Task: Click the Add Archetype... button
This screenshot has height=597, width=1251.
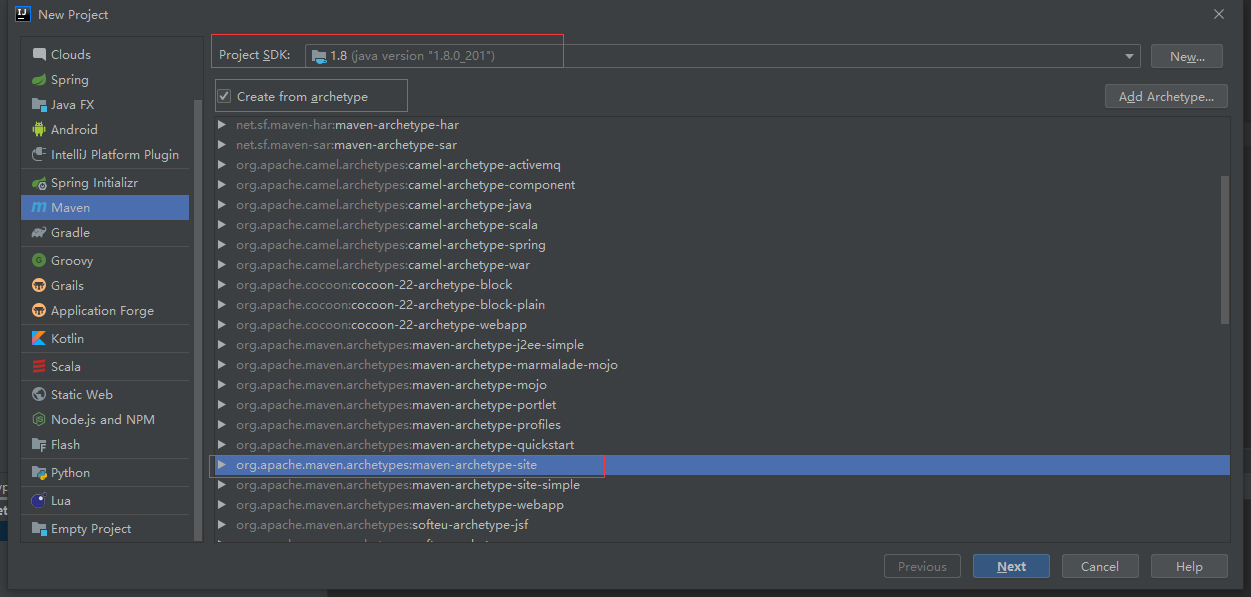Action: 1166,96
